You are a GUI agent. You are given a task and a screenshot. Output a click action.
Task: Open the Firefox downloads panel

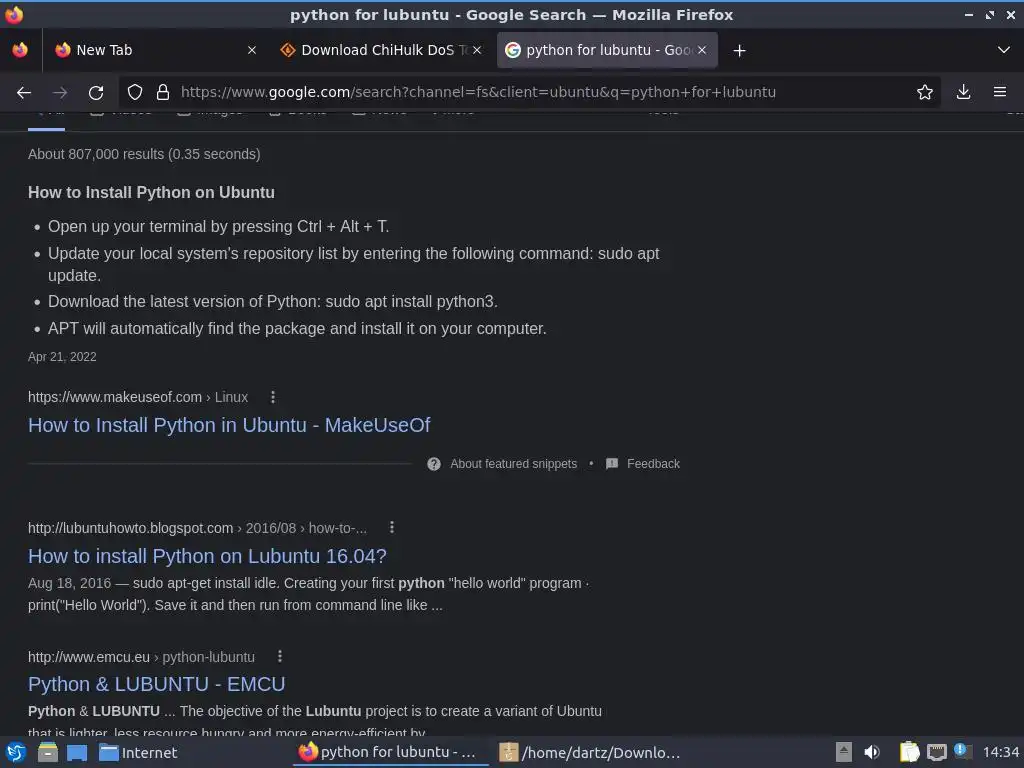(x=963, y=92)
